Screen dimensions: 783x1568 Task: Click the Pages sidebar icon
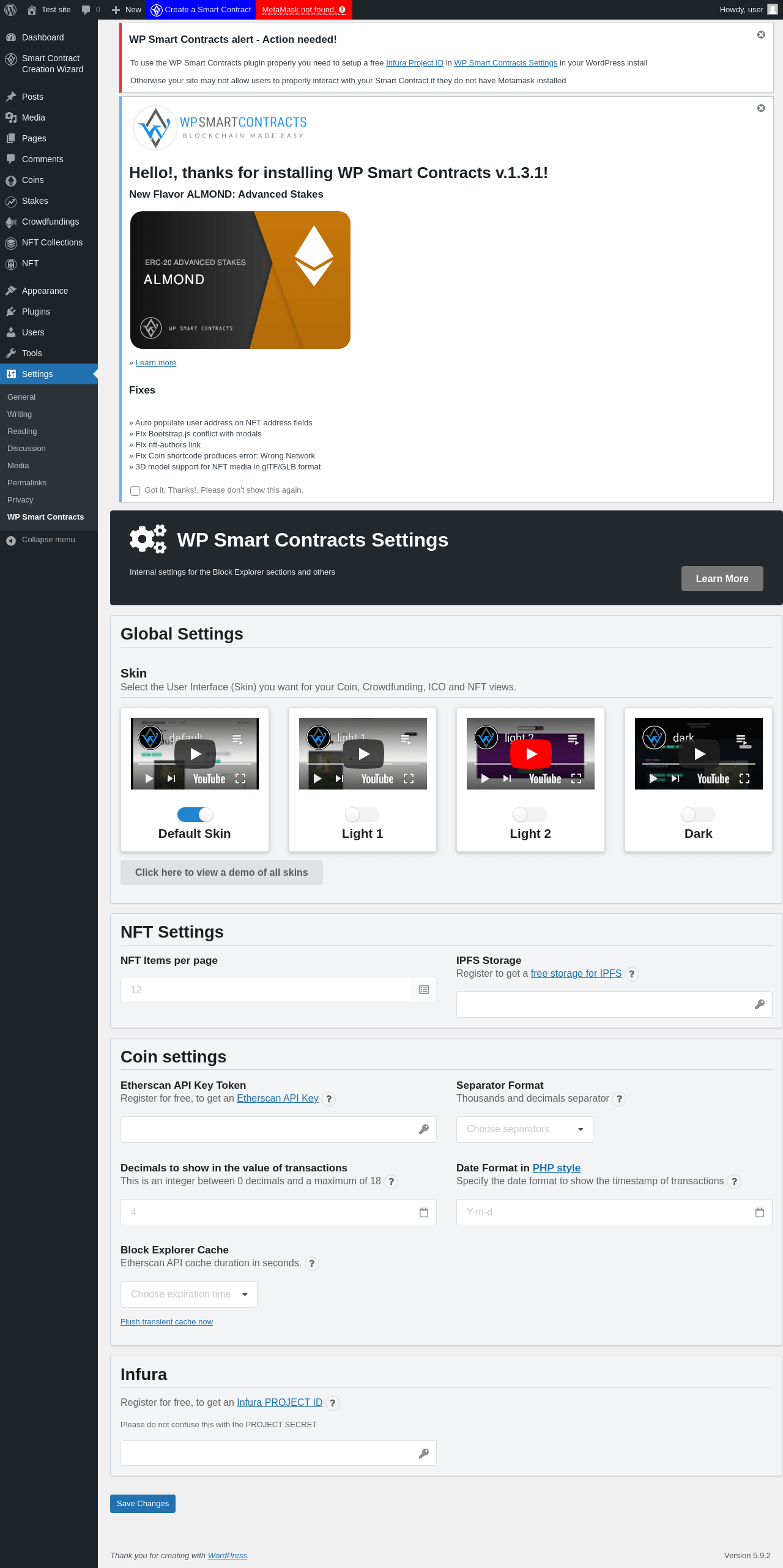pyautogui.click(x=11, y=138)
